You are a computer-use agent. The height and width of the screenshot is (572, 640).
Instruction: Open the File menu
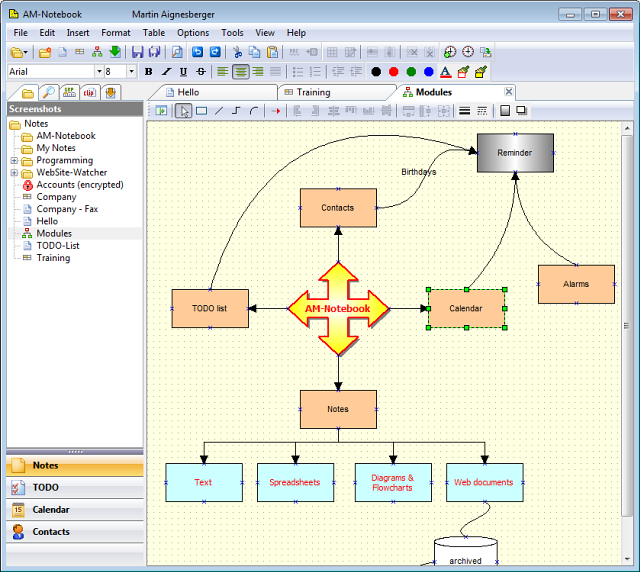20,33
